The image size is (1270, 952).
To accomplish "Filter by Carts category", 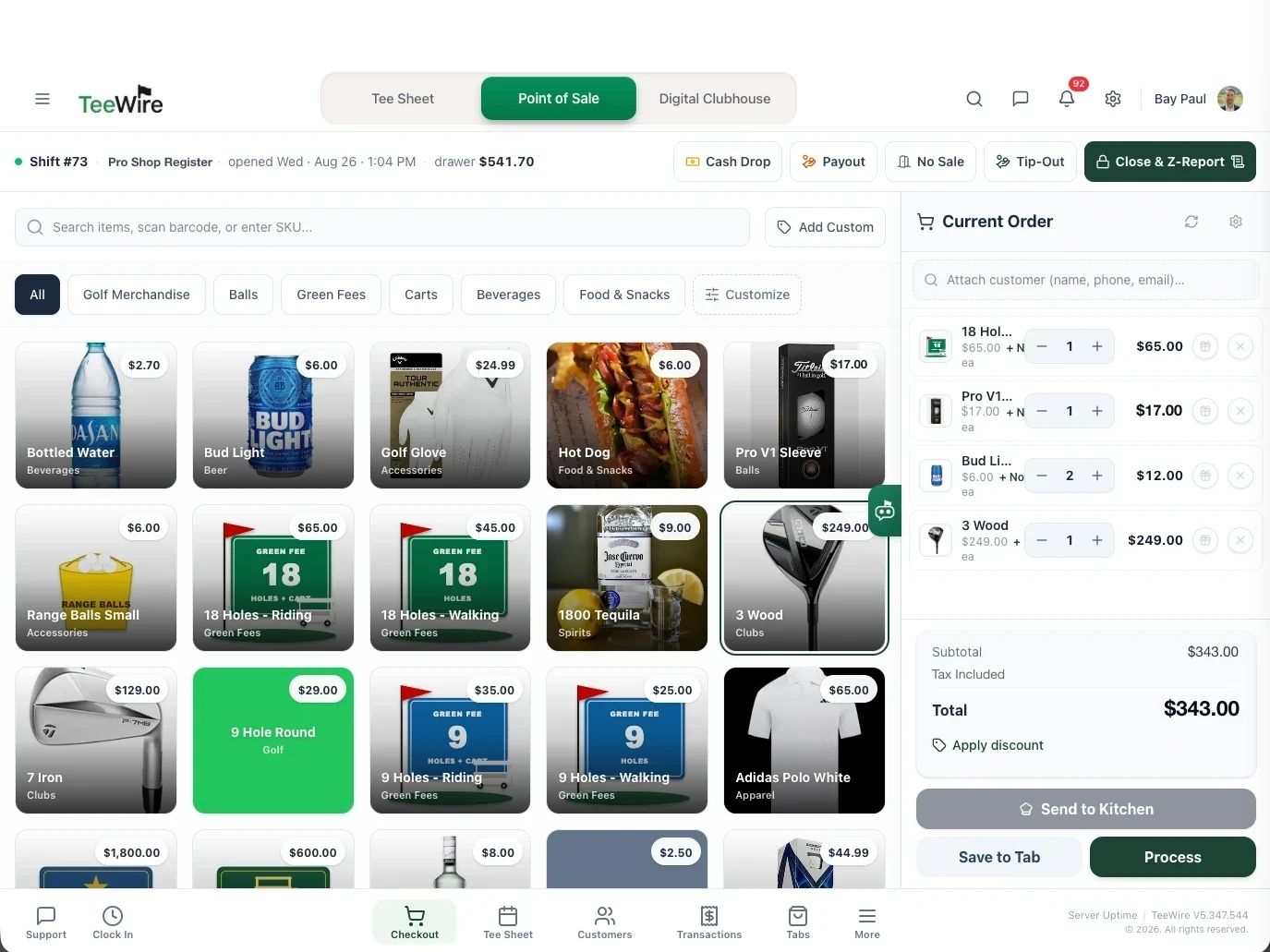I will click(421, 295).
